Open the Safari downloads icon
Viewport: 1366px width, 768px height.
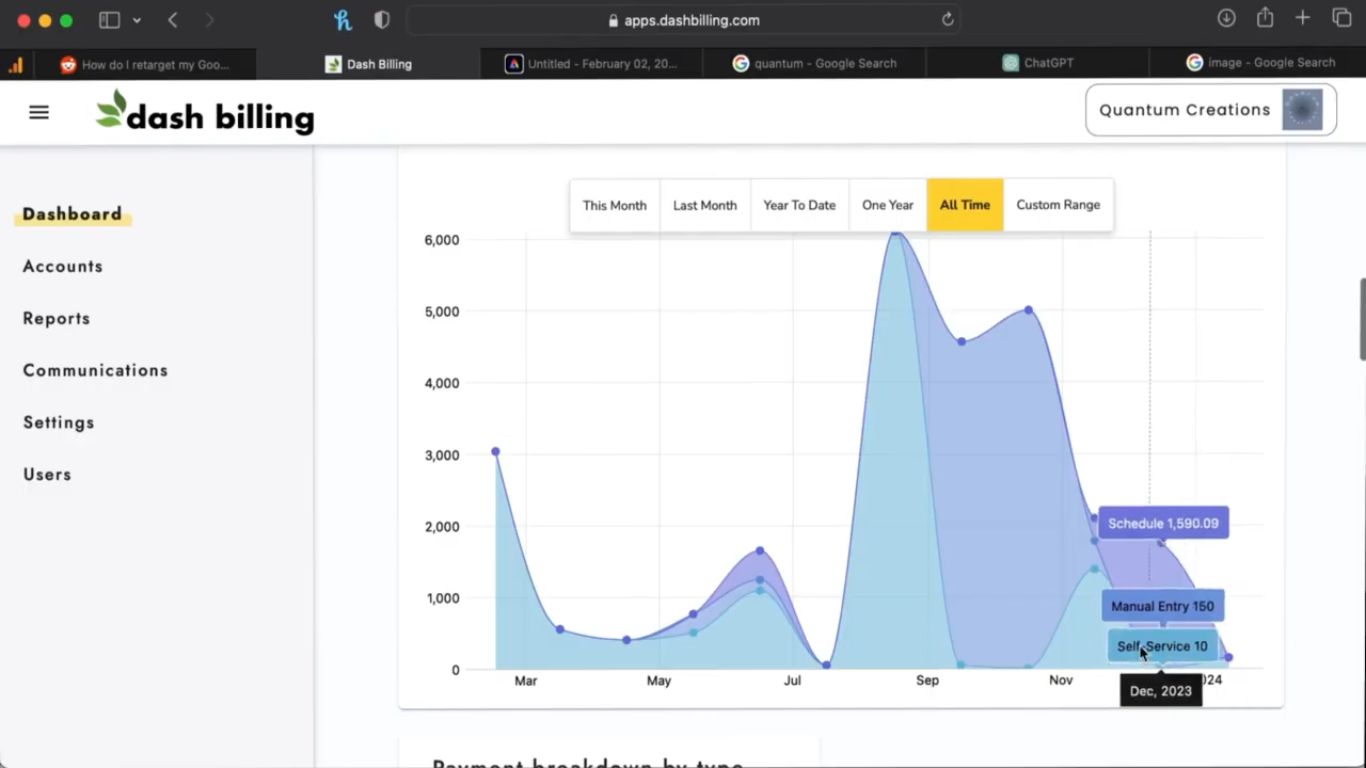click(1226, 18)
